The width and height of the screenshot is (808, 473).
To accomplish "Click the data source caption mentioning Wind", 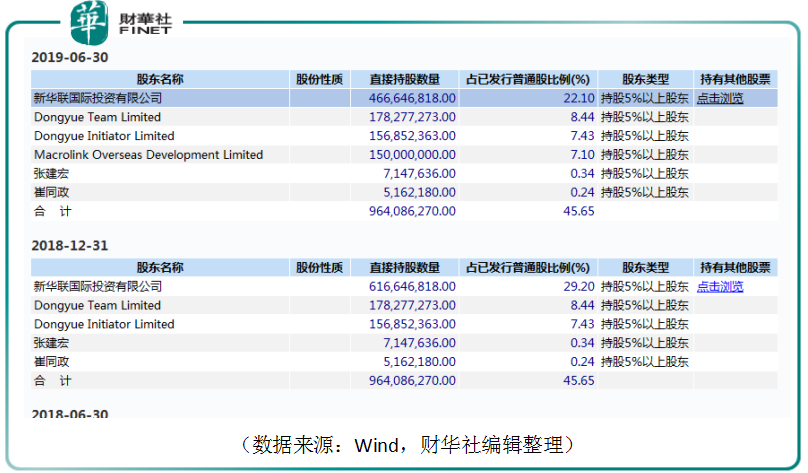I will (x=407, y=445).
